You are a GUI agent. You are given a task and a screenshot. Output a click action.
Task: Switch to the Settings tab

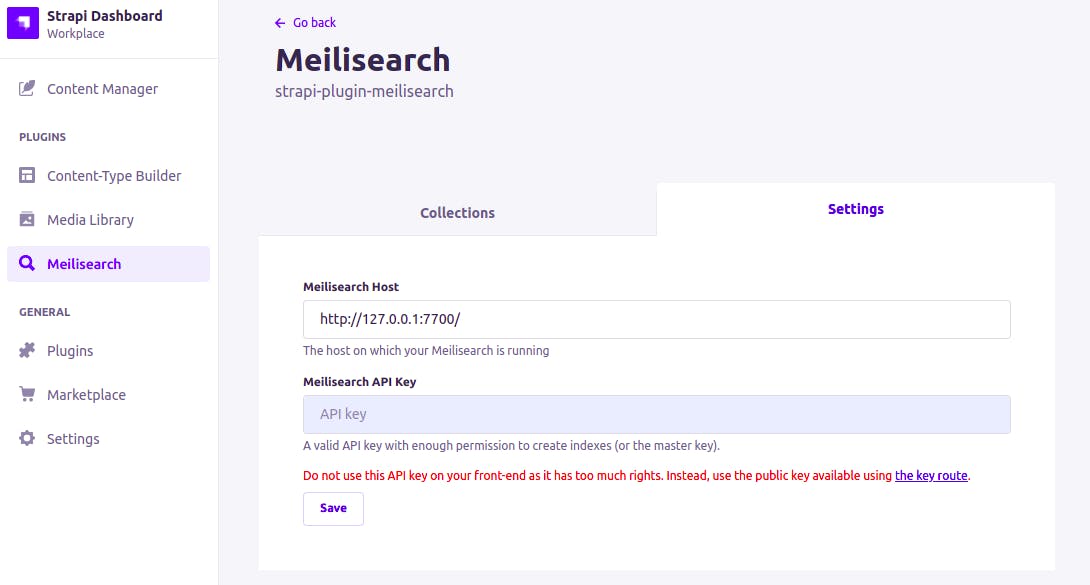855,209
